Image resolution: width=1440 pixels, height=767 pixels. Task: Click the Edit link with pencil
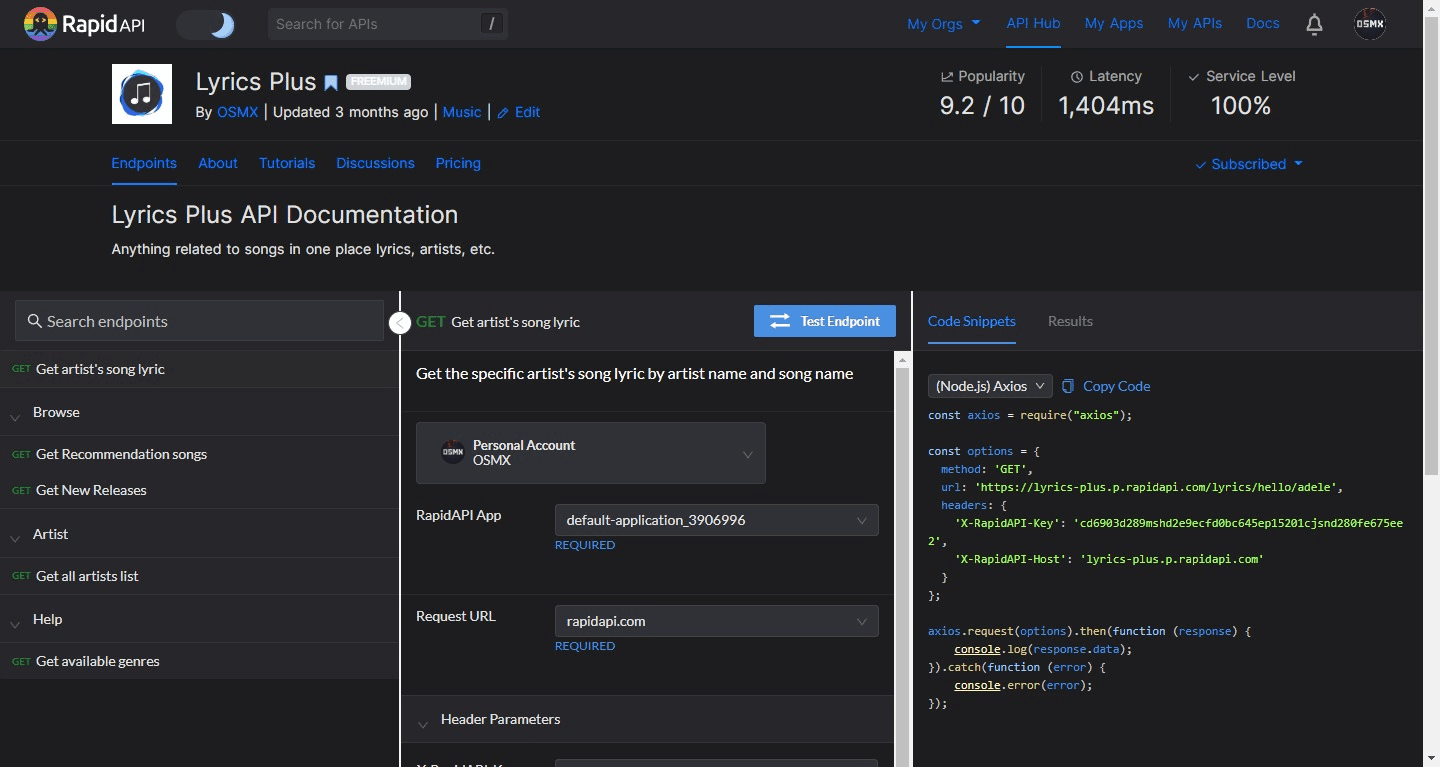519,112
